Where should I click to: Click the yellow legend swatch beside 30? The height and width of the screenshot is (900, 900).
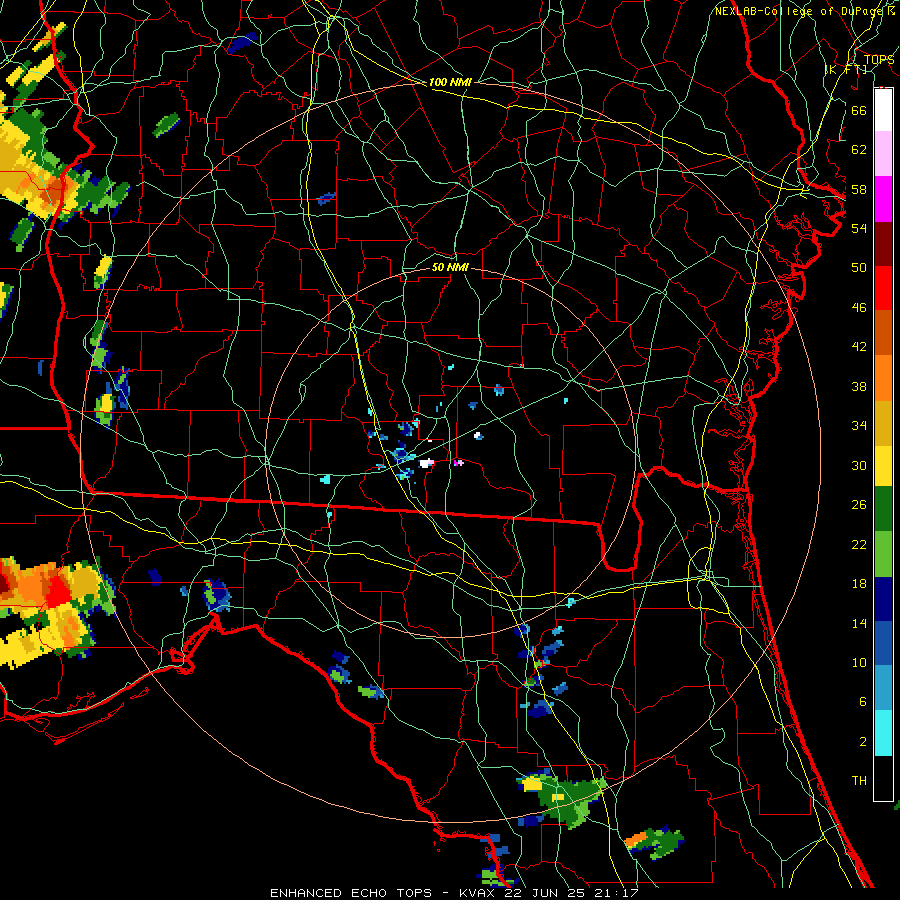pos(883,465)
